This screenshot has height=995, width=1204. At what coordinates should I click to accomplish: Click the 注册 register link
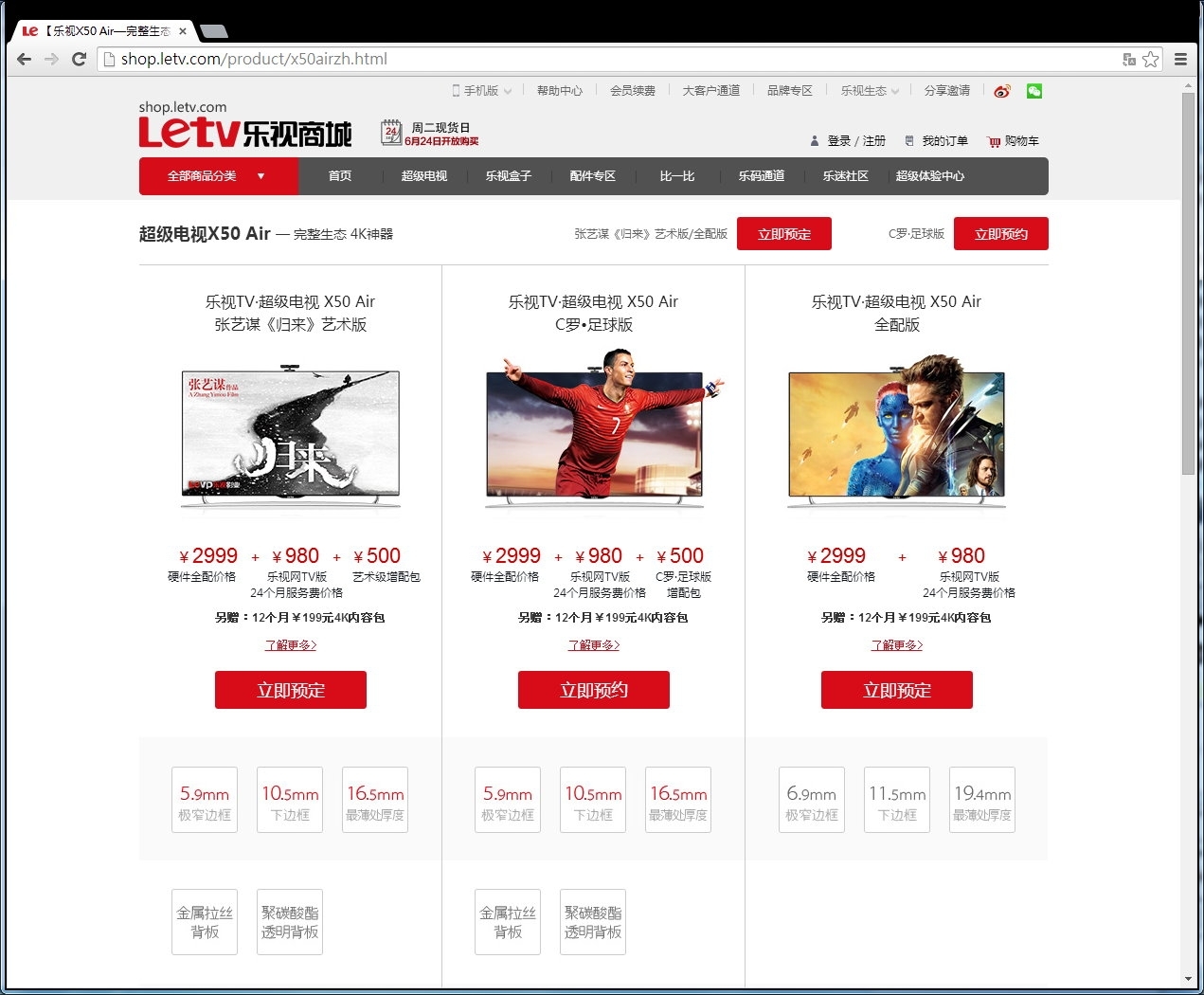(874, 141)
